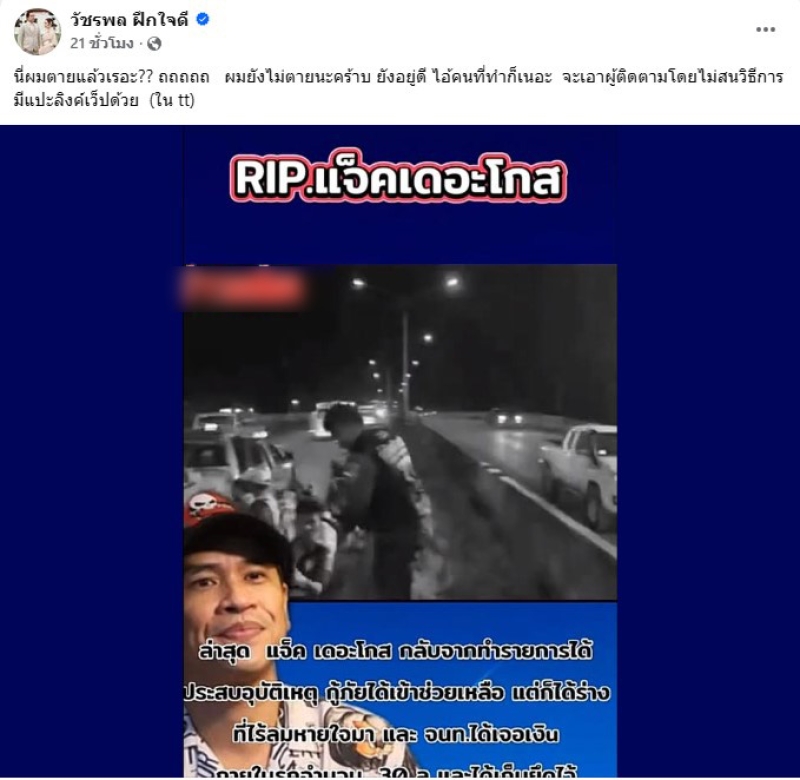Click the dark blue margin left of the image
Screen dimensions: 800x780
coord(92,451)
